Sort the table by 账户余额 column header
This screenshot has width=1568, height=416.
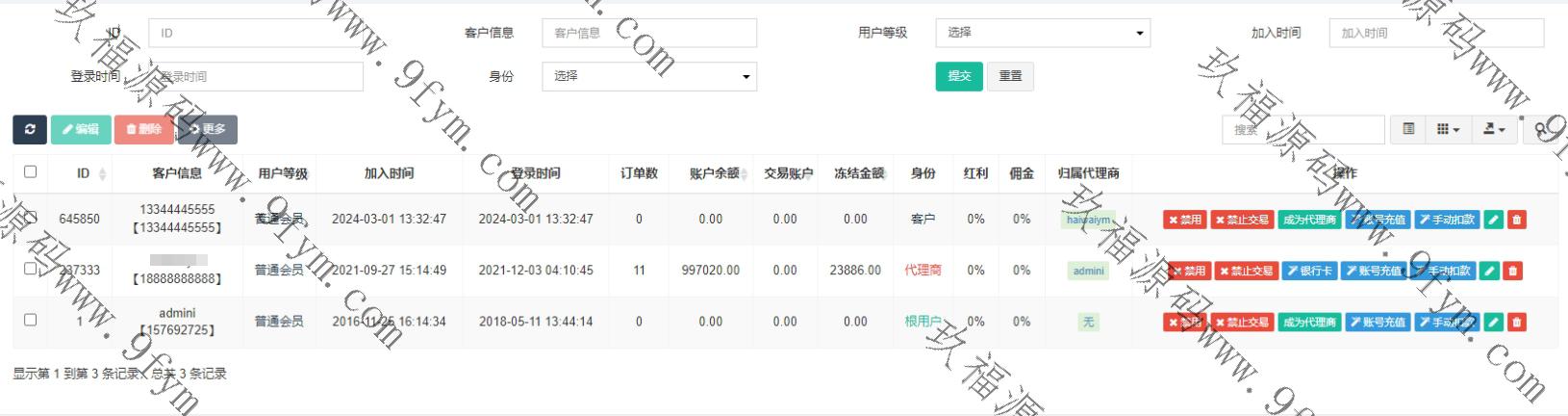pos(715,173)
